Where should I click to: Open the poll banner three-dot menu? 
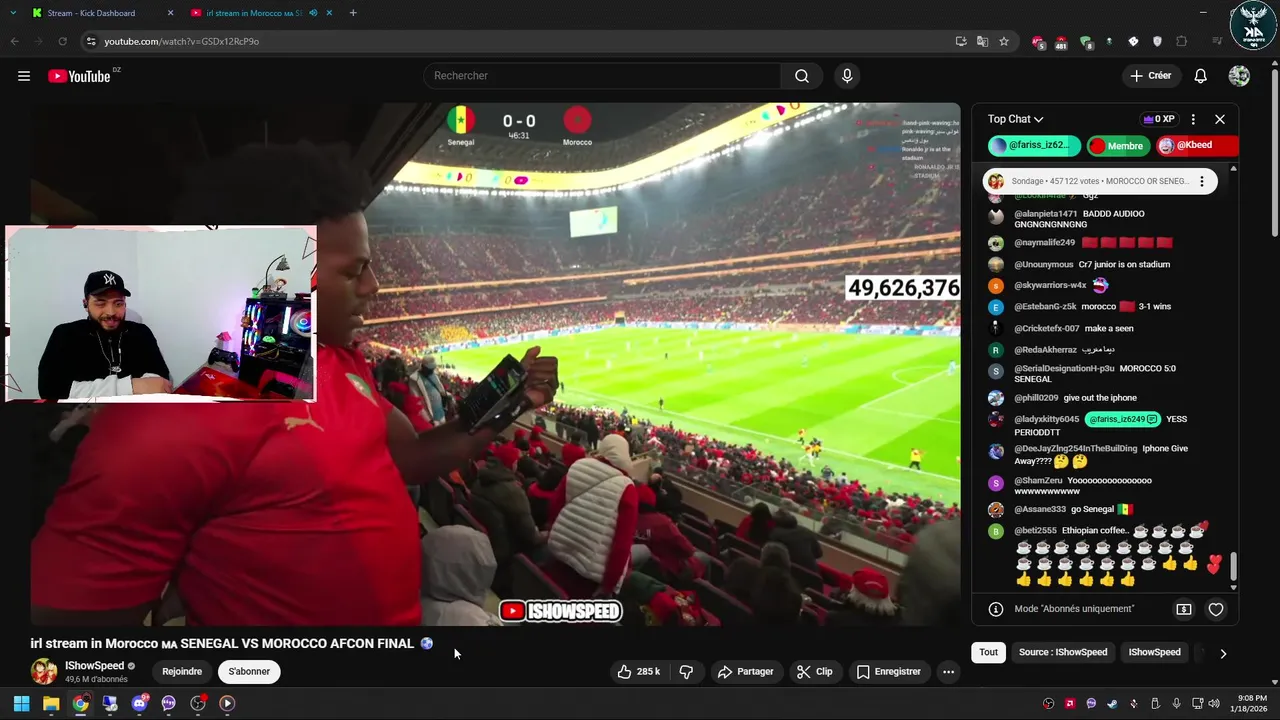(1202, 181)
